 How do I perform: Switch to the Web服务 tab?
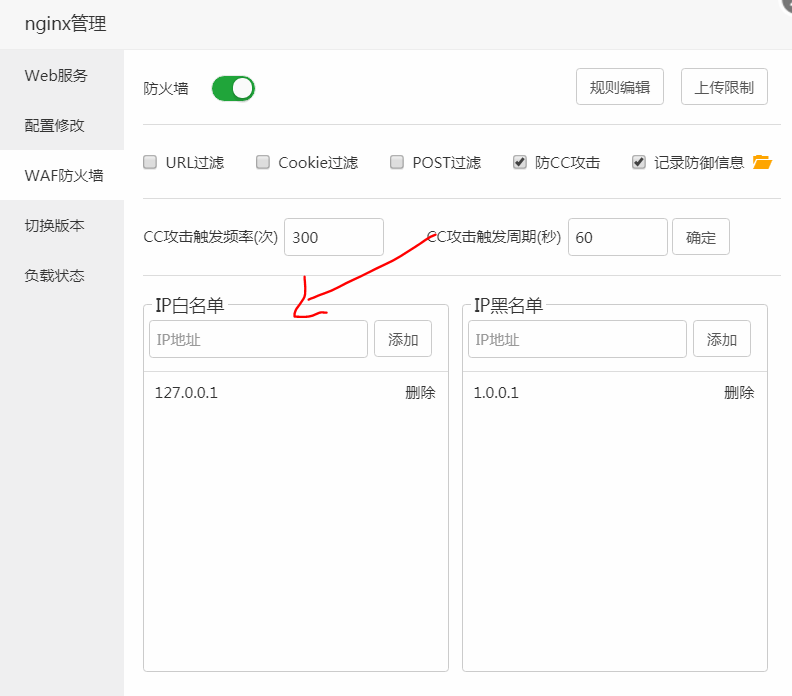pos(57,75)
